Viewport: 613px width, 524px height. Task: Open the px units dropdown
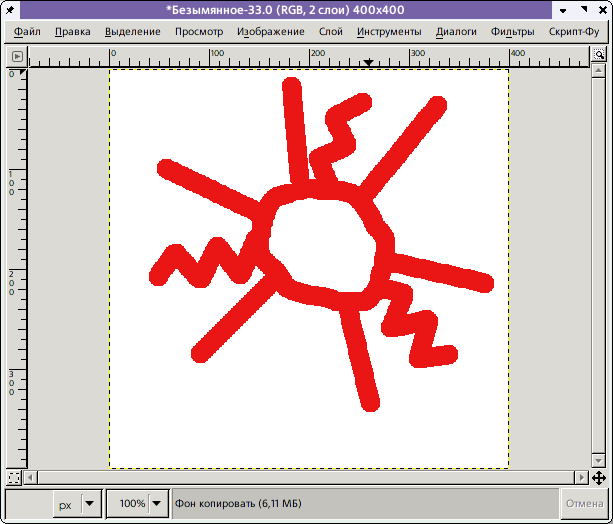tap(90, 504)
